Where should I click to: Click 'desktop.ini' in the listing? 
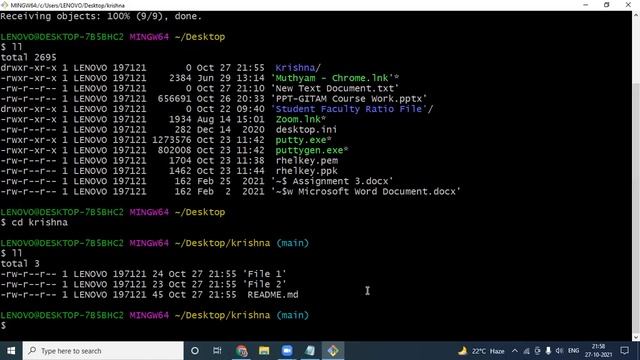coord(306,130)
